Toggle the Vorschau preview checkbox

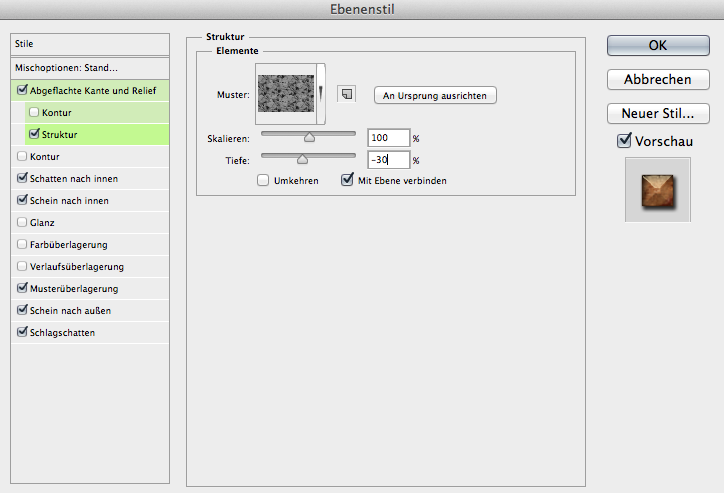(x=624, y=141)
